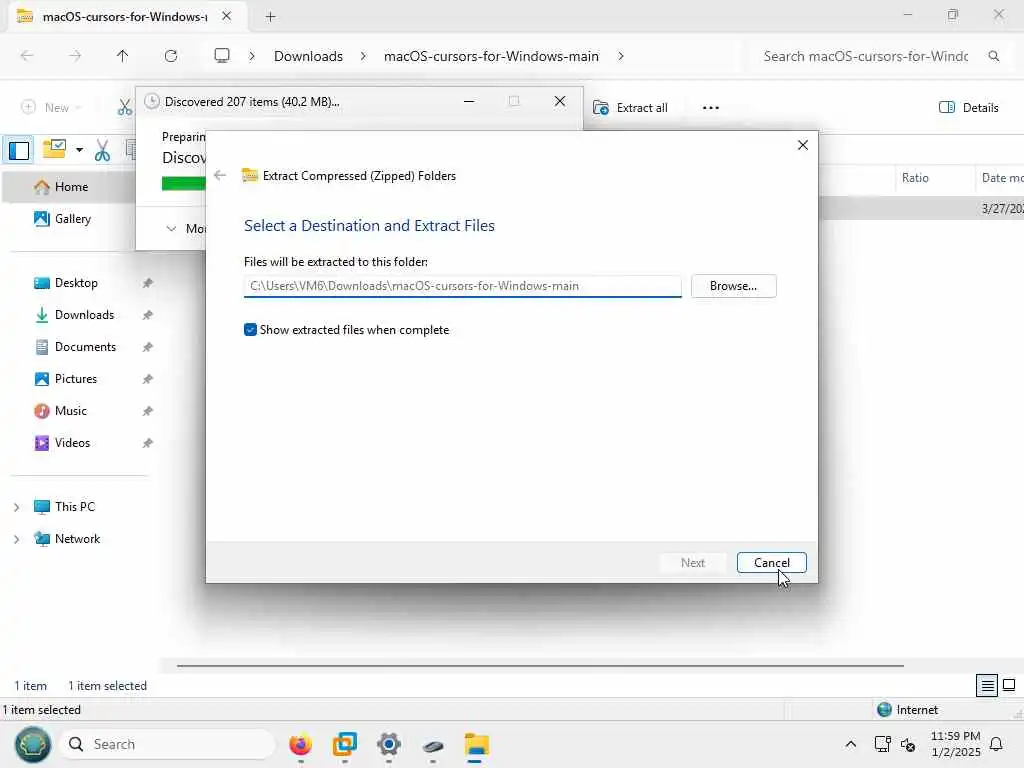Toggle Show extracted files when complete checkbox

point(250,330)
